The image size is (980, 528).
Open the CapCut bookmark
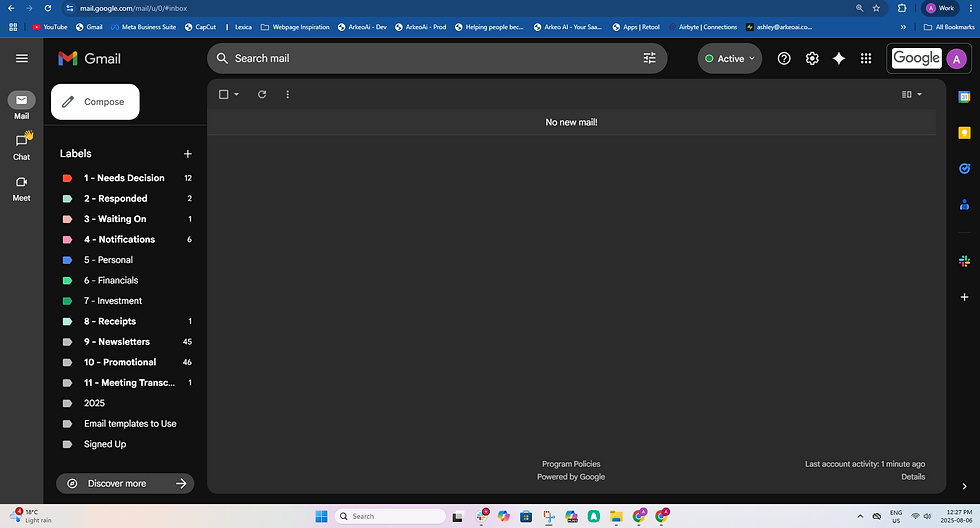tap(200, 27)
